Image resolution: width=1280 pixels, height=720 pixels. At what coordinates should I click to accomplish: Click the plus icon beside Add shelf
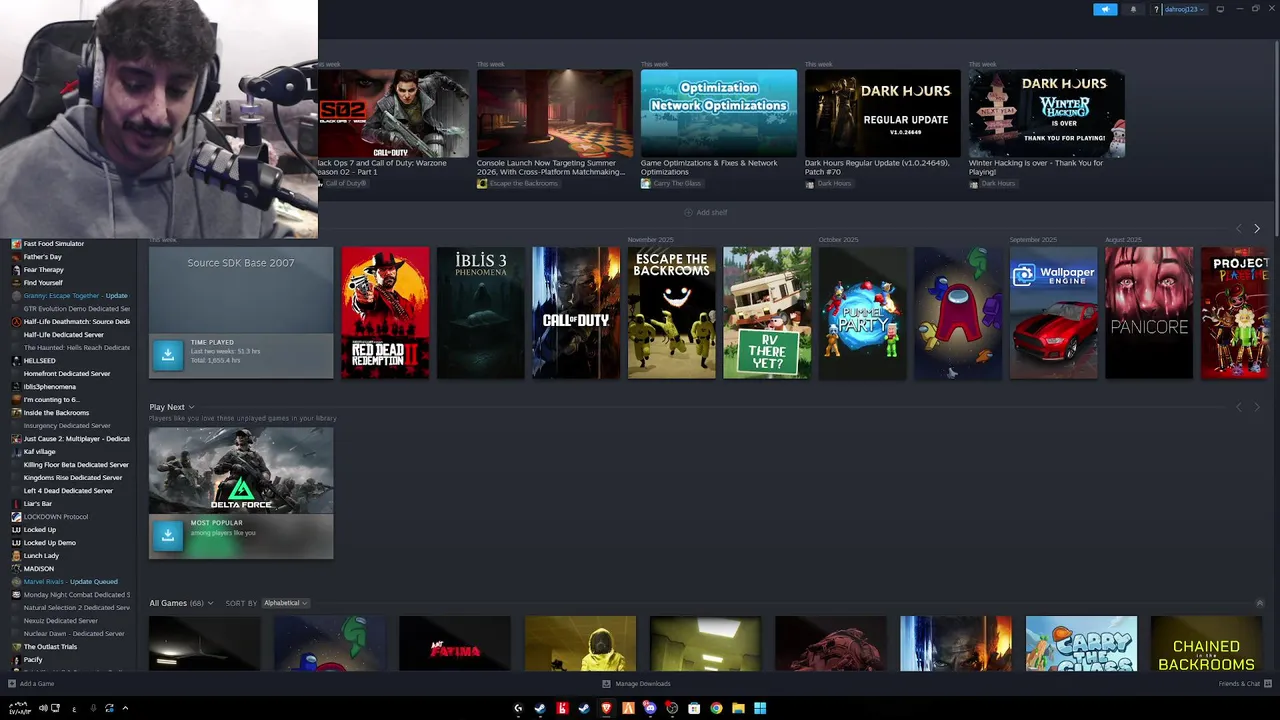pos(688,212)
